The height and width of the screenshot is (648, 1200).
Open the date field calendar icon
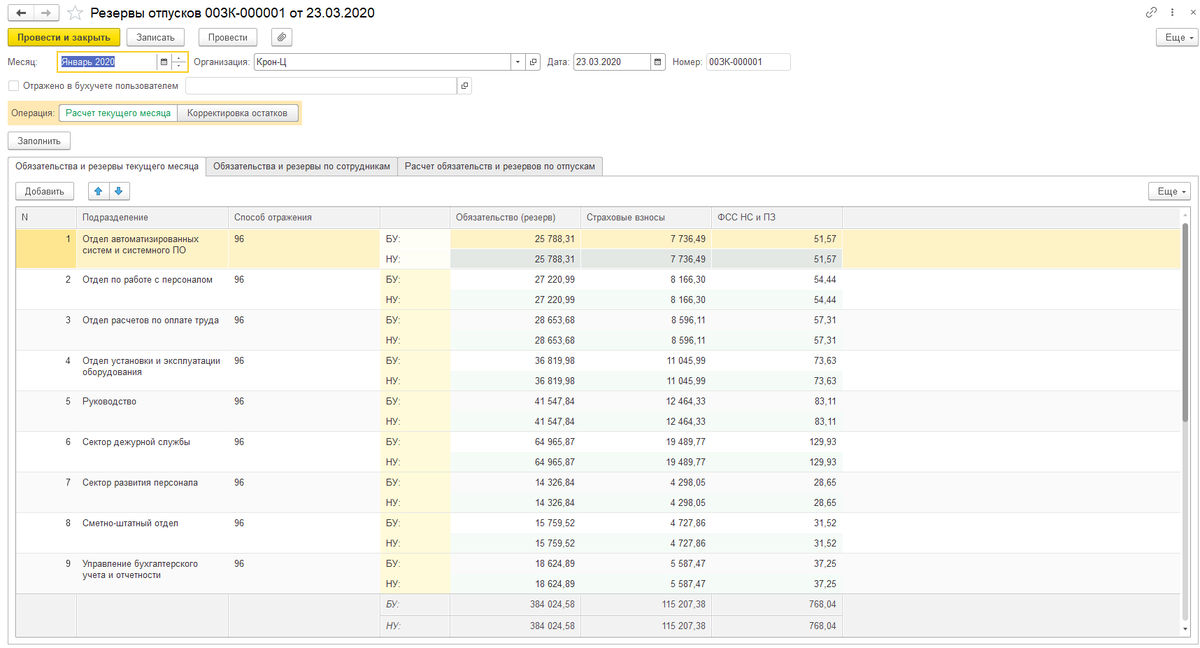[x=657, y=62]
